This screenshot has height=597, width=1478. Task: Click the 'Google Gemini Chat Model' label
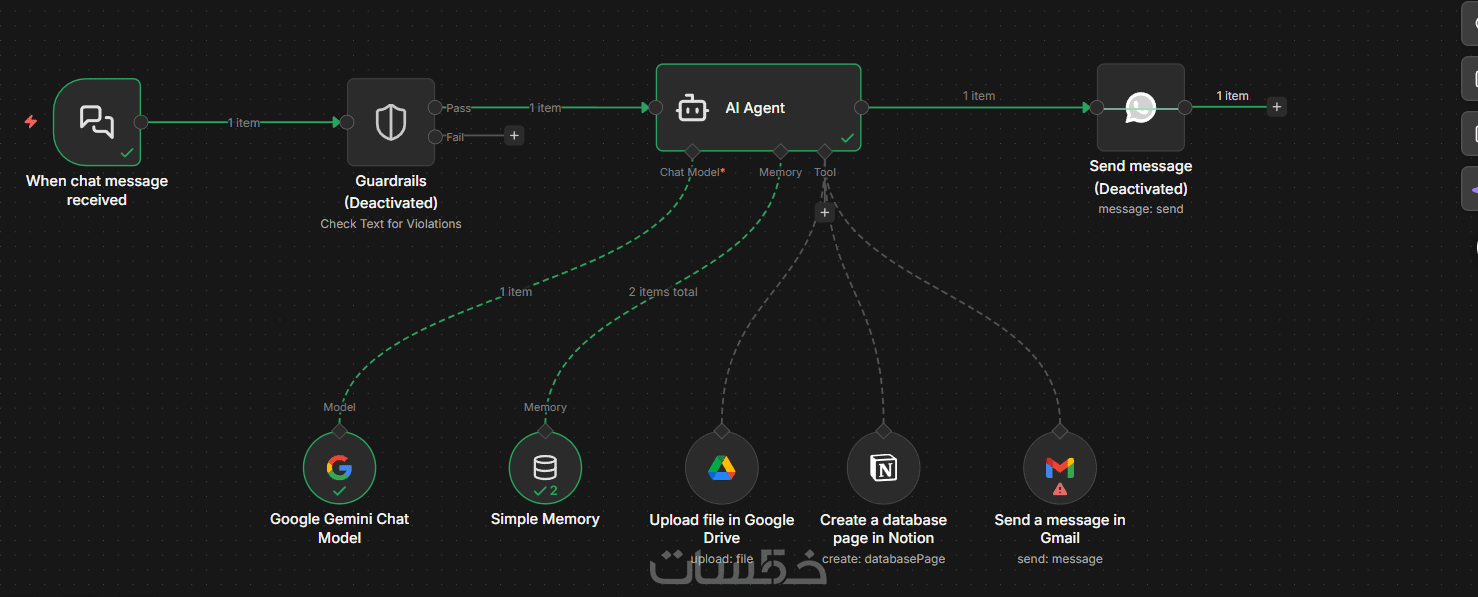pyautogui.click(x=339, y=528)
